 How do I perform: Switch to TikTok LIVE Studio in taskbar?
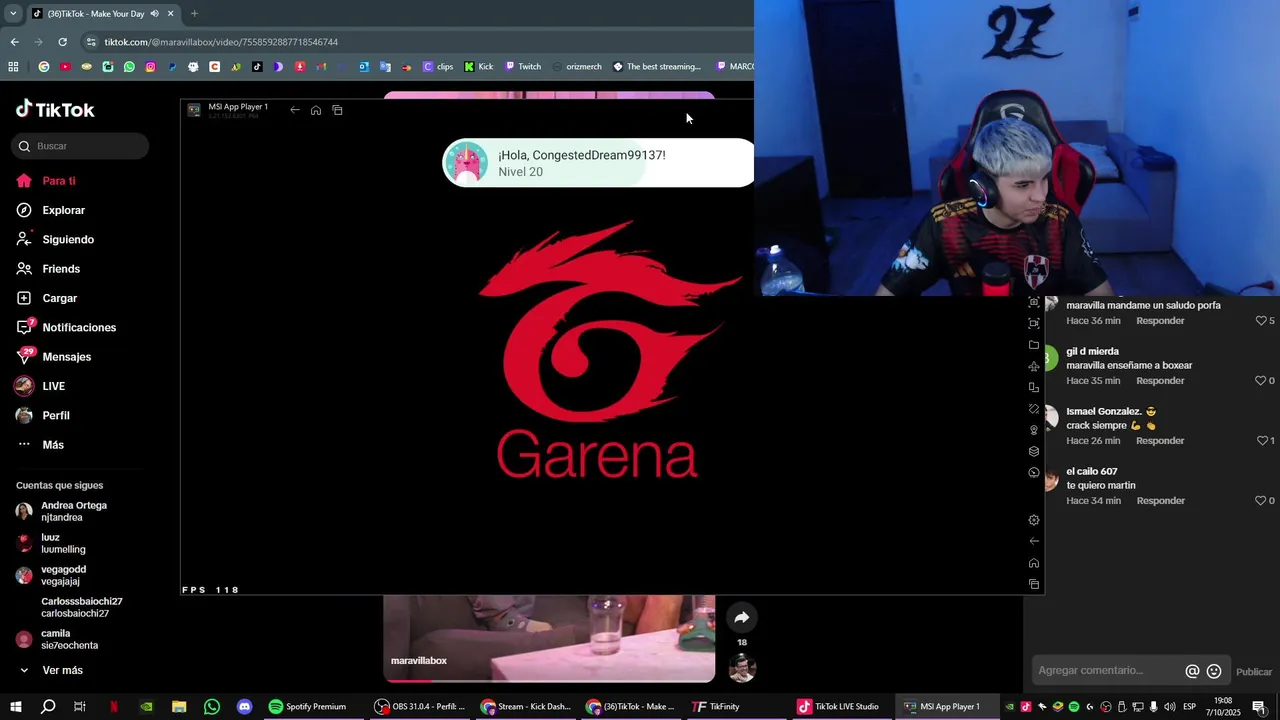(838, 706)
